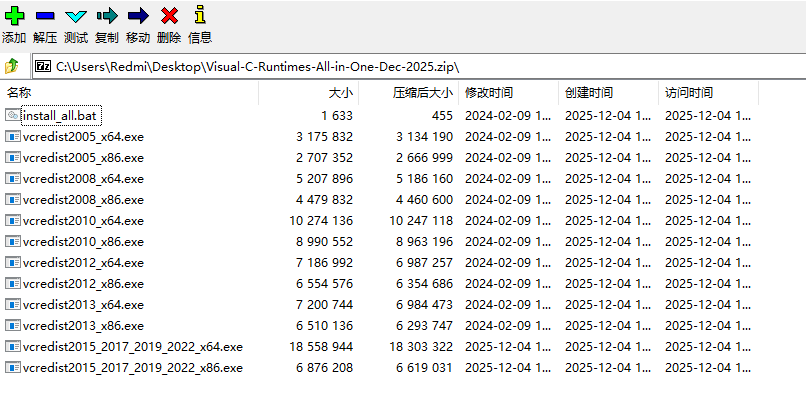Click packed size value 2 666 999
Image resolution: width=806 pixels, height=415 pixels.
pos(425,158)
